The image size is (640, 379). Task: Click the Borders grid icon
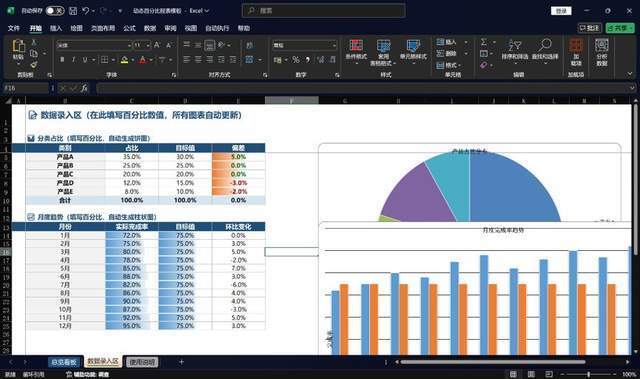105,60
